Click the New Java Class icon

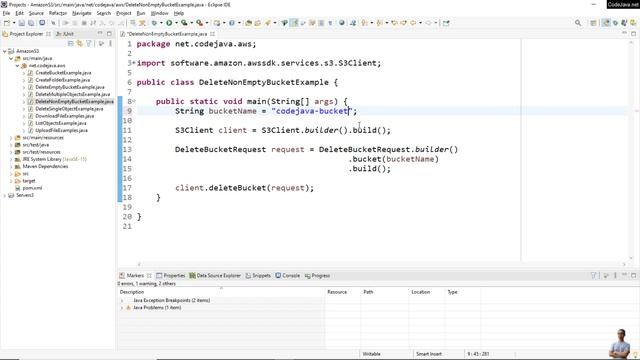pyautogui.click(x=232, y=23)
